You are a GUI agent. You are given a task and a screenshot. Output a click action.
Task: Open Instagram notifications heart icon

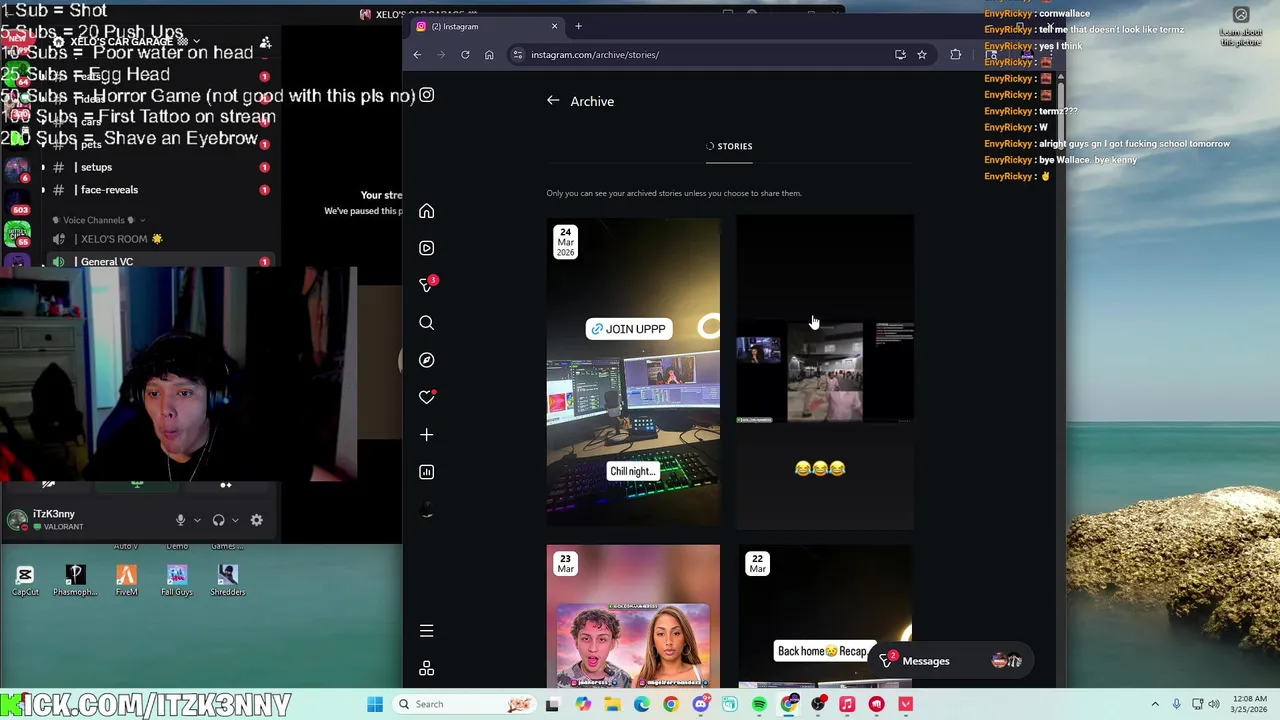[x=426, y=397]
